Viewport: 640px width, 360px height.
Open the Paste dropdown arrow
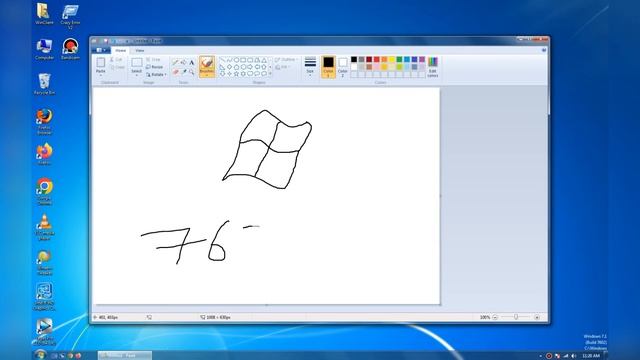pos(100,75)
